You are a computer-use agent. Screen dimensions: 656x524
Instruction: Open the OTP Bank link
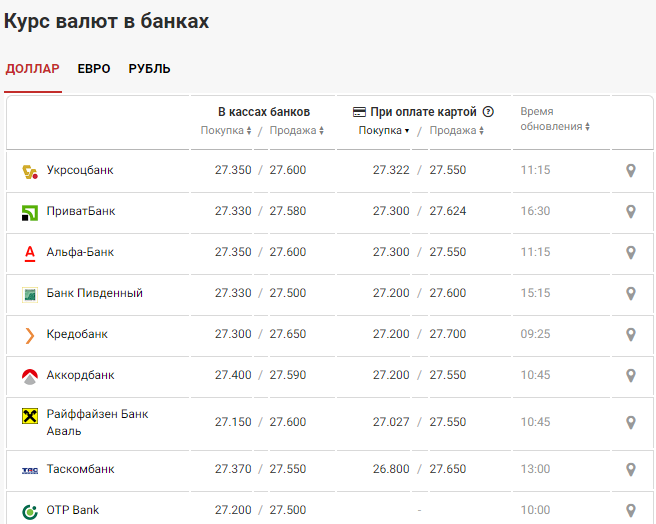pyautogui.click(x=73, y=510)
